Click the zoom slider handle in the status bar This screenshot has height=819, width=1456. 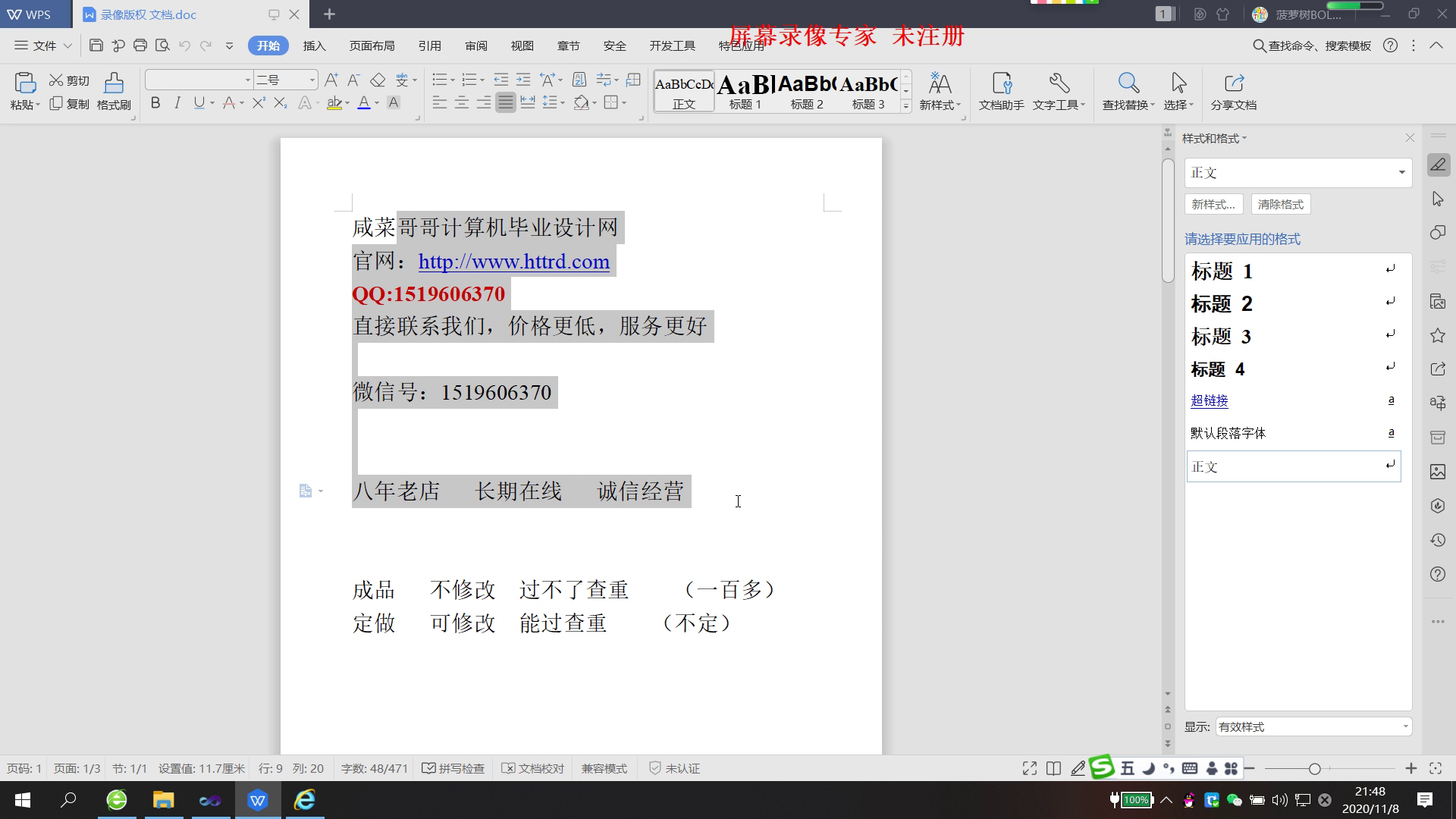[1314, 768]
